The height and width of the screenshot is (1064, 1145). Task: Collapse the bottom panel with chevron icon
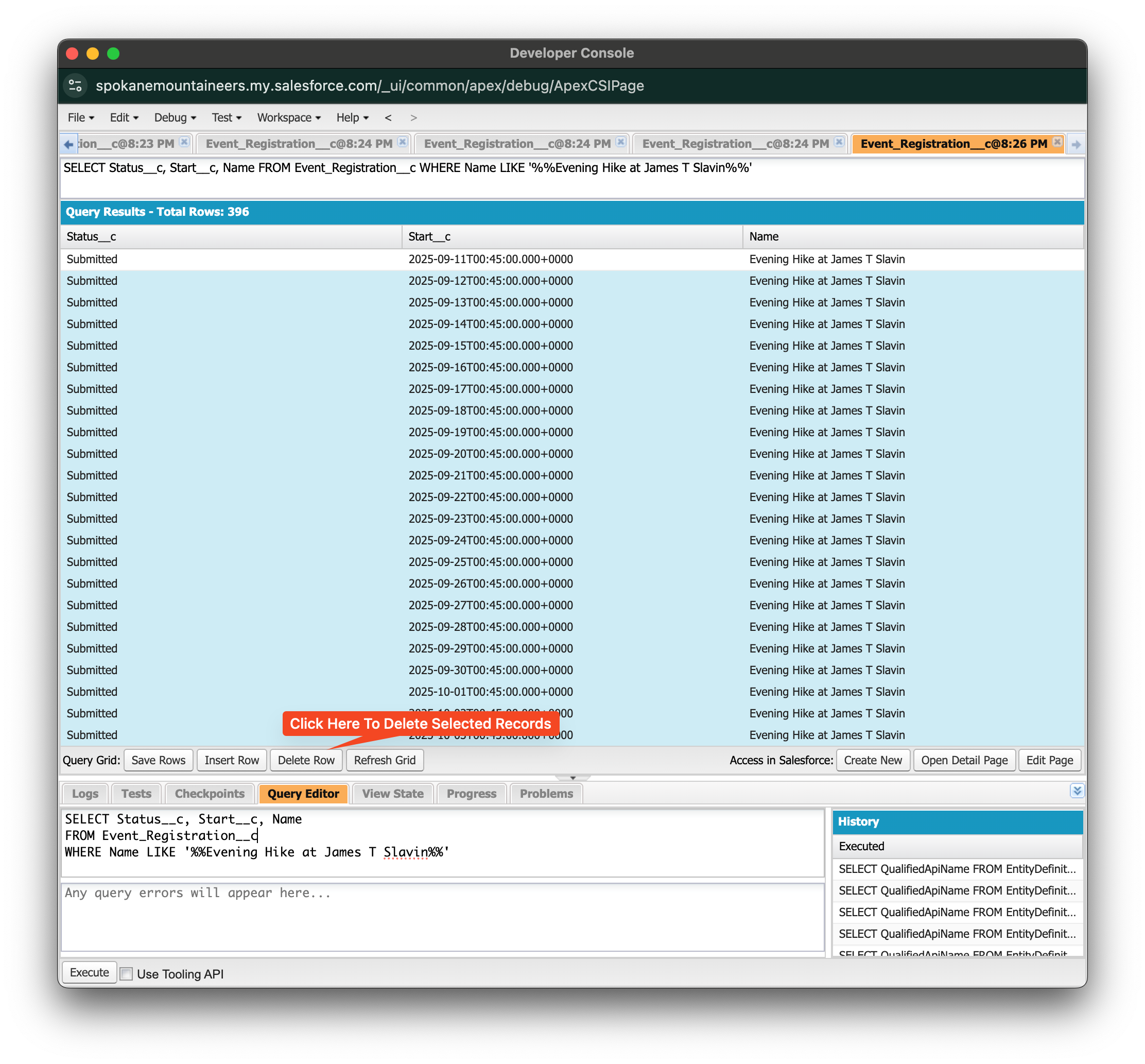coord(1077,791)
